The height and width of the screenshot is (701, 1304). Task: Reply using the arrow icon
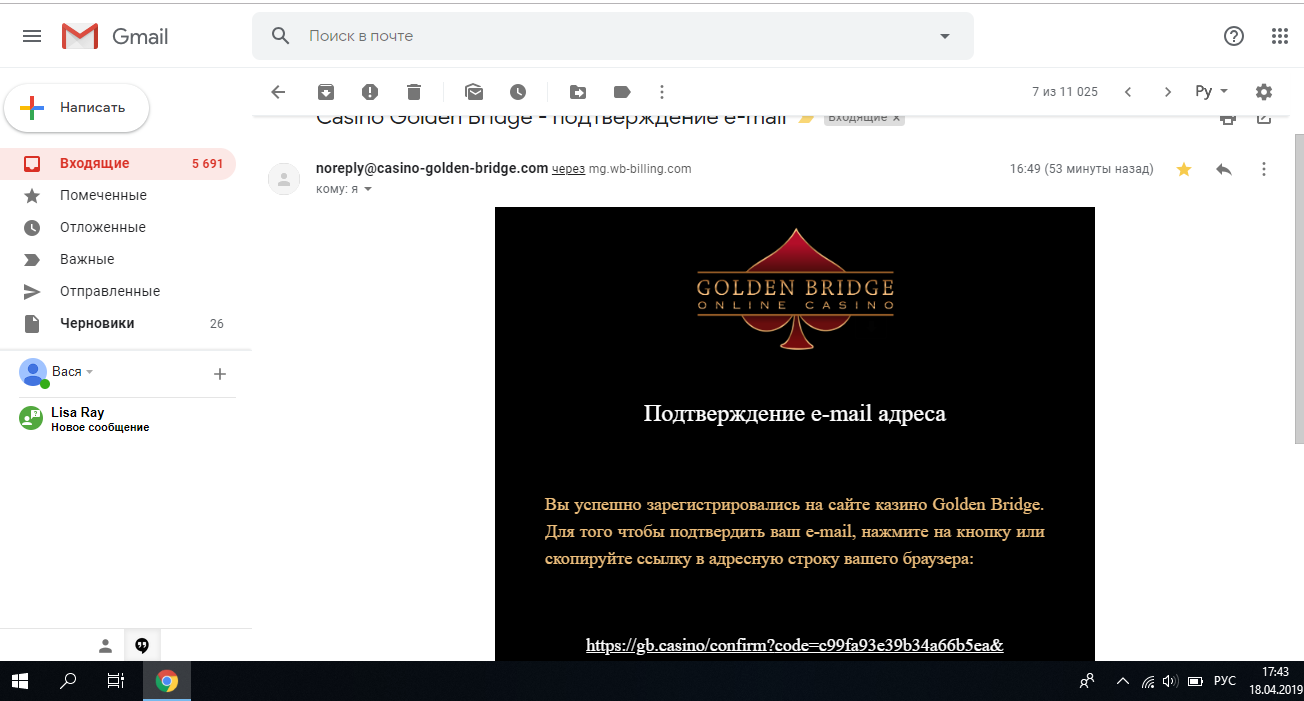tap(1224, 169)
